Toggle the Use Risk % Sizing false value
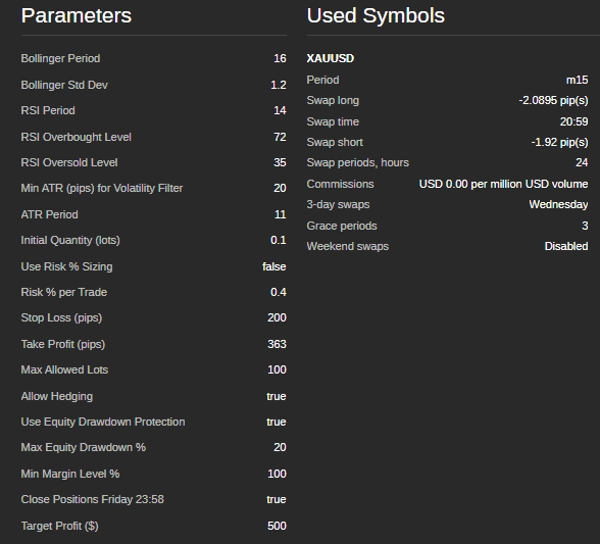Image resolution: width=600 pixels, height=544 pixels. 274,267
